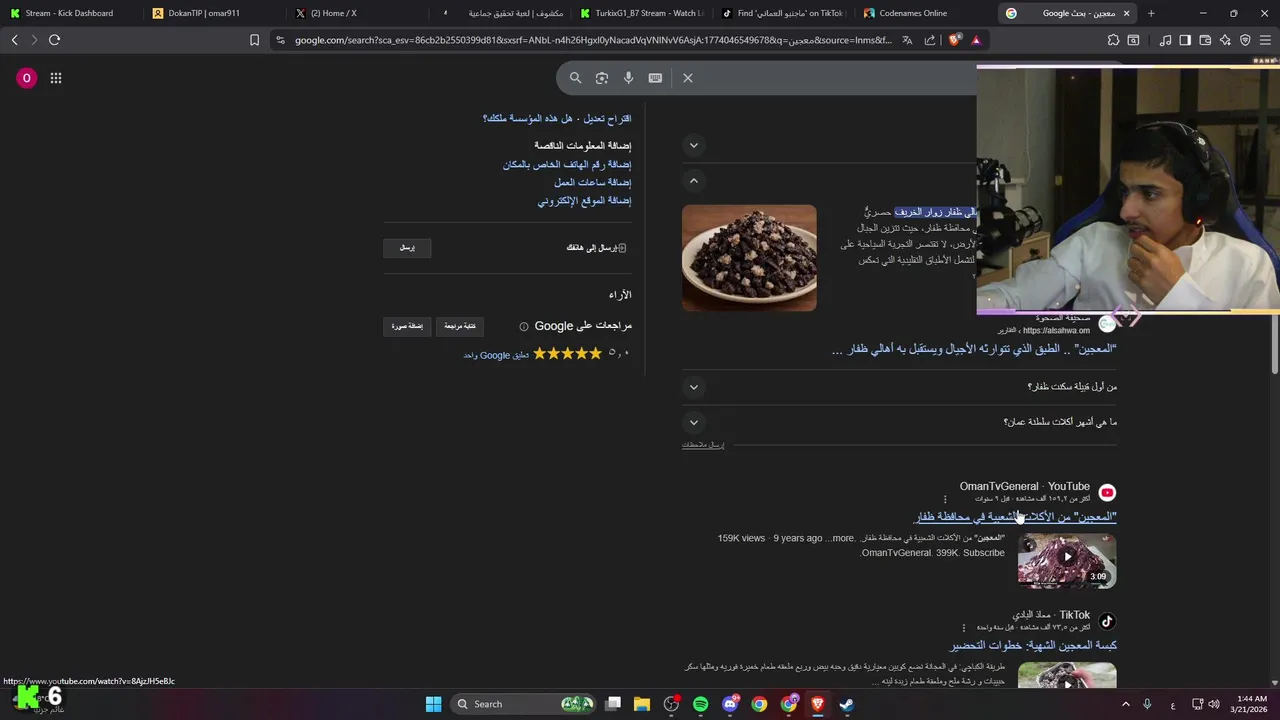Open OmanTvGeneral YouTube video title link
1280x720 pixels.
(1016, 517)
